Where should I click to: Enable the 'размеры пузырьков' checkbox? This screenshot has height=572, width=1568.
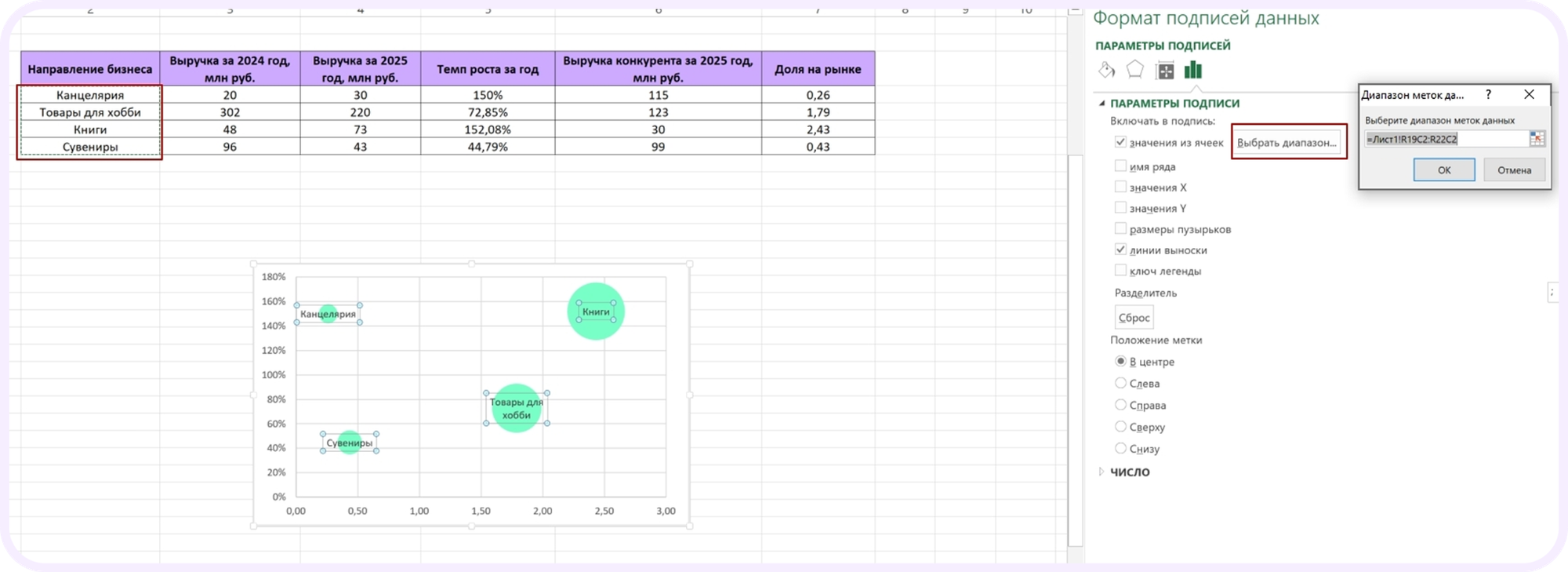pos(1120,229)
